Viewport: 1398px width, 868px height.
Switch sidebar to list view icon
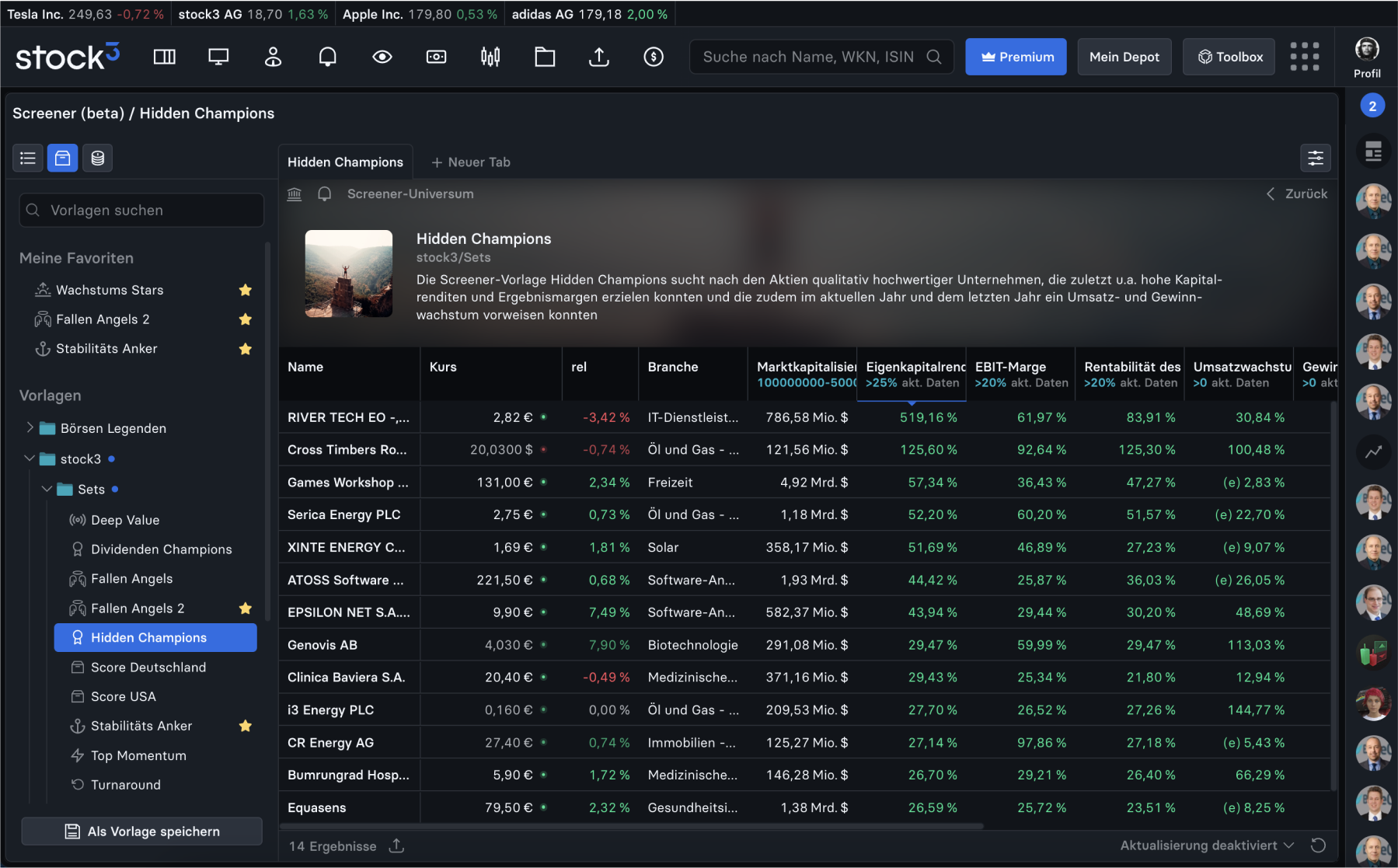[x=28, y=159]
